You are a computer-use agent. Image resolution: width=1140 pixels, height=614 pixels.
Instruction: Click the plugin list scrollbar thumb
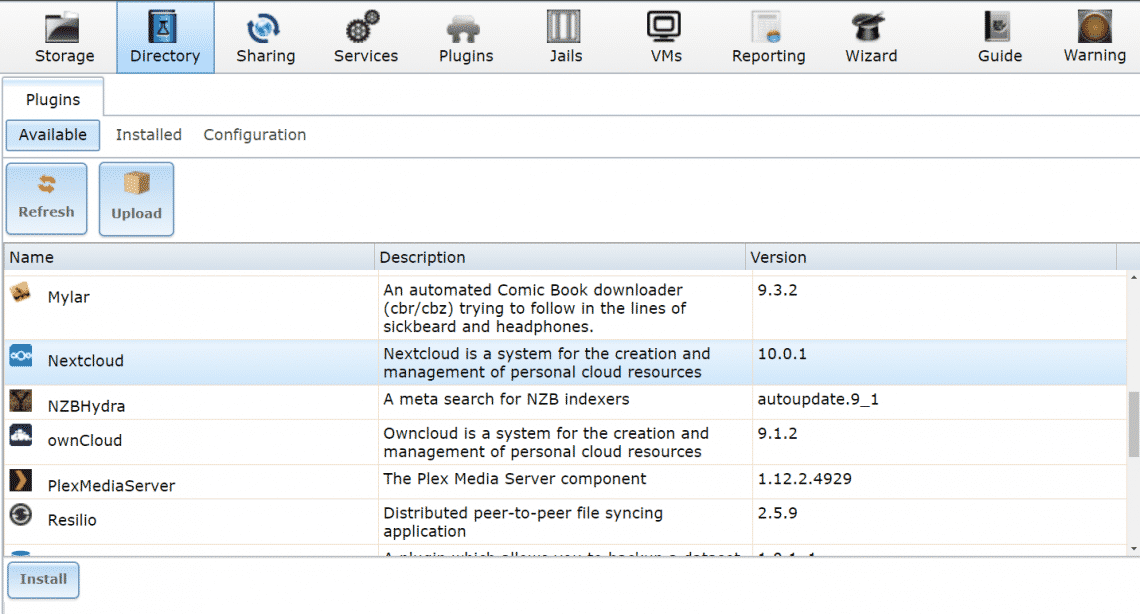click(x=1133, y=424)
